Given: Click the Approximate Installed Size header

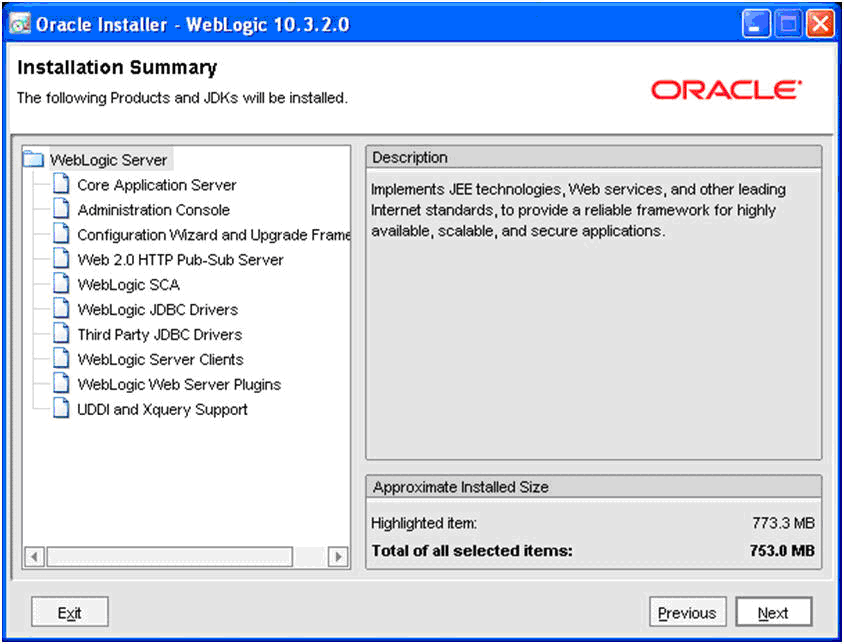Looking at the screenshot, I should pyautogui.click(x=594, y=487).
